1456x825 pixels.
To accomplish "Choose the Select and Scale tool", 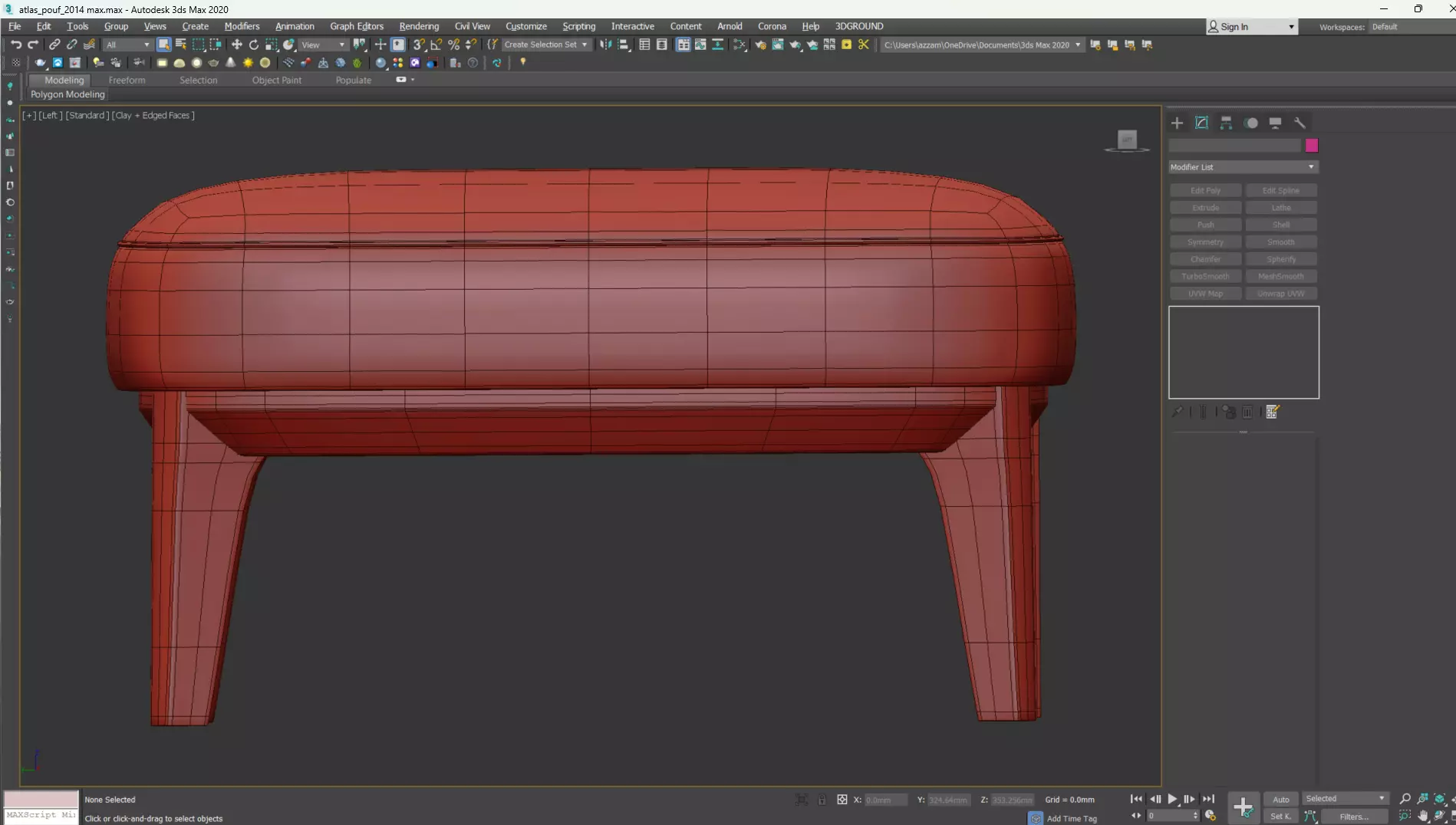I will [x=272, y=44].
